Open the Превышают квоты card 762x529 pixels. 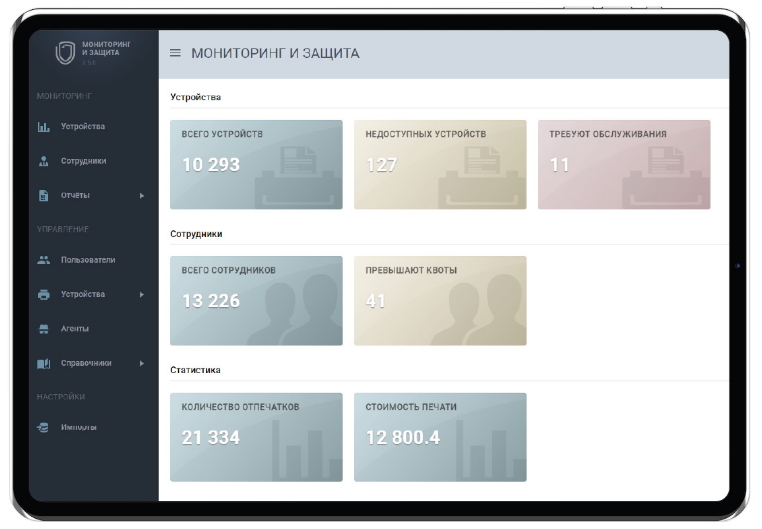(x=440, y=301)
